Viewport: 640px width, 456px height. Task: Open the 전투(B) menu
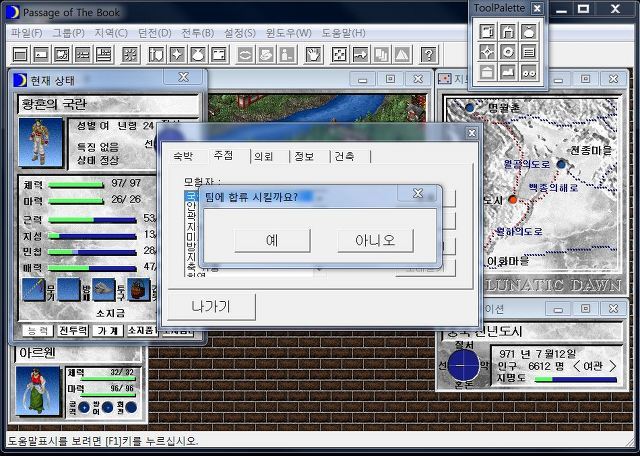198,33
